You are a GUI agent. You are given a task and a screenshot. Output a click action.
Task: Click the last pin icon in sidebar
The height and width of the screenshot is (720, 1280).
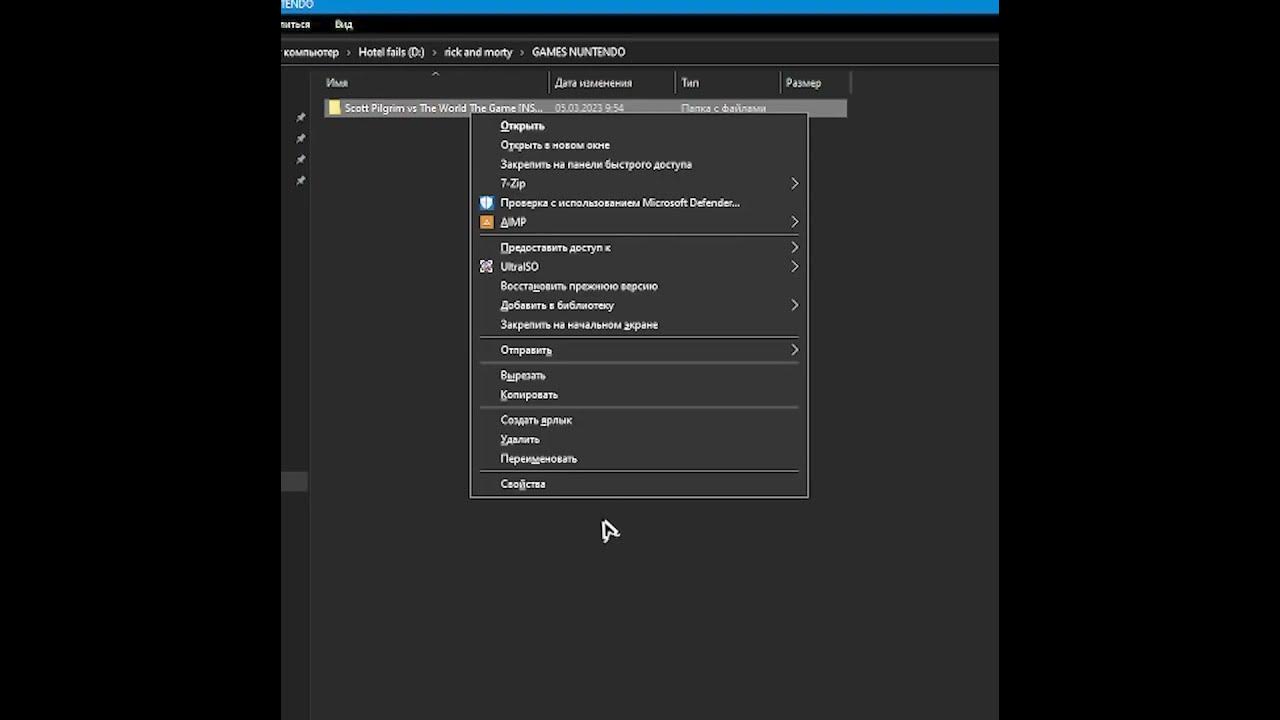pyautogui.click(x=301, y=181)
